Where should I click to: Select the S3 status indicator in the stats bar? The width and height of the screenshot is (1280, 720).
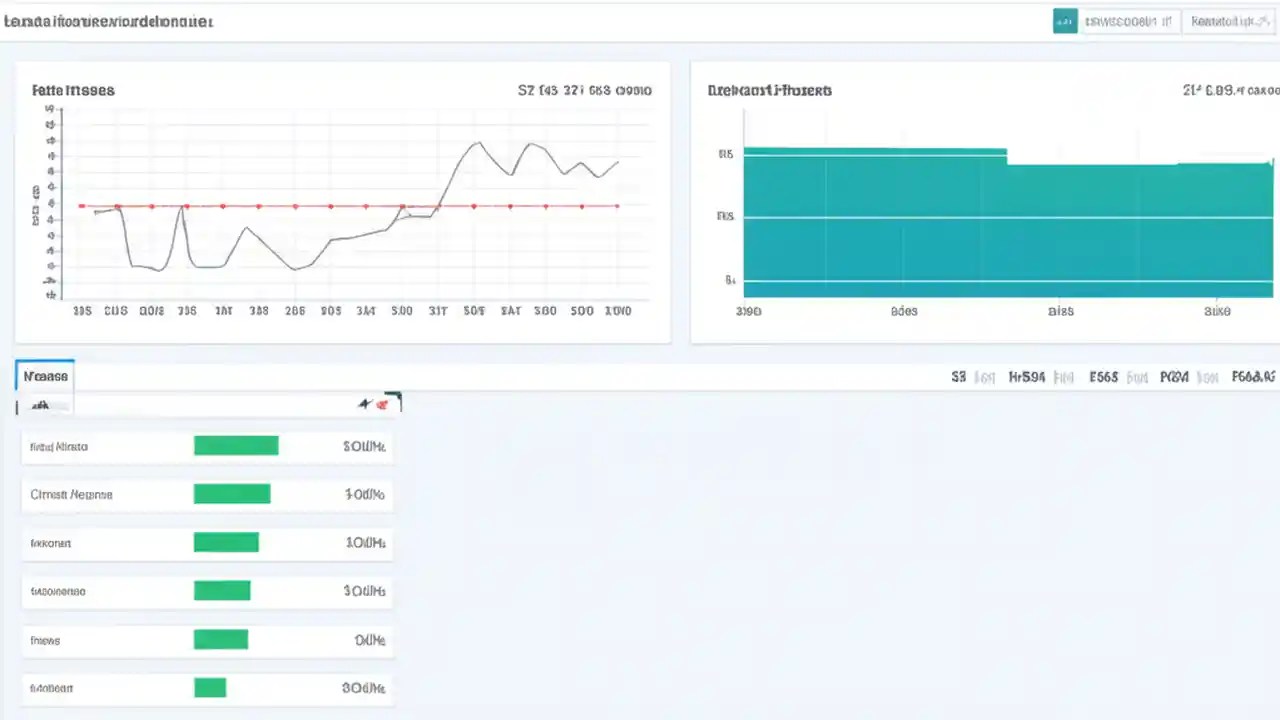(x=958, y=377)
